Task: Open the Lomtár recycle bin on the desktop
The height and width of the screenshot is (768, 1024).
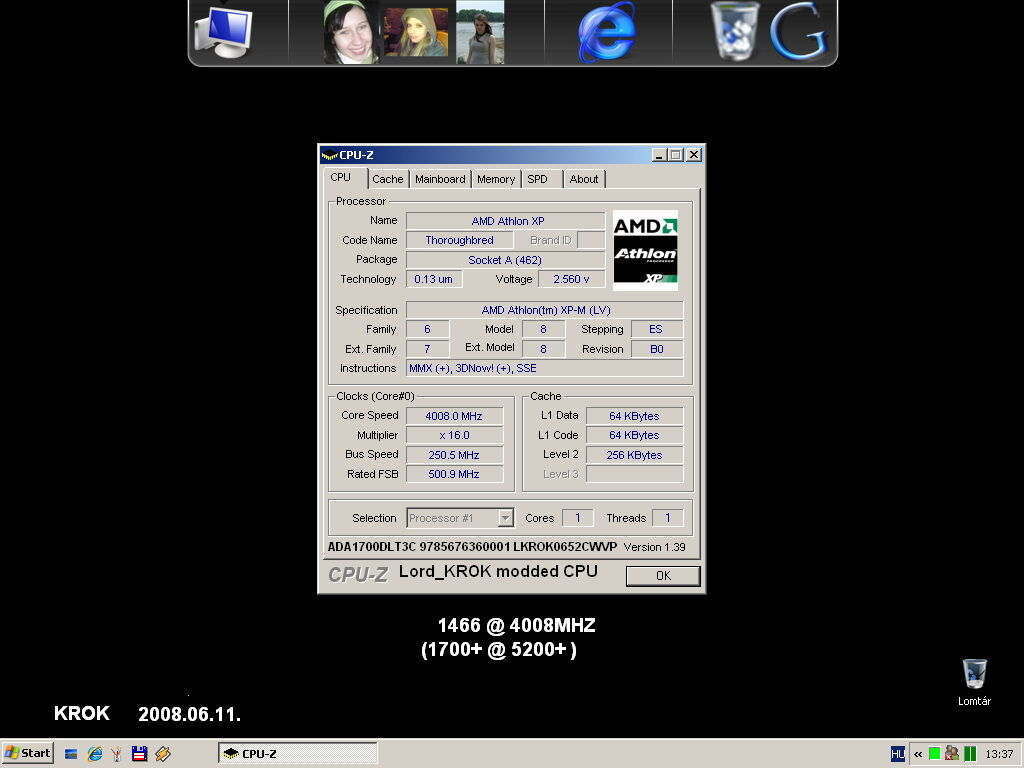Action: (x=974, y=682)
